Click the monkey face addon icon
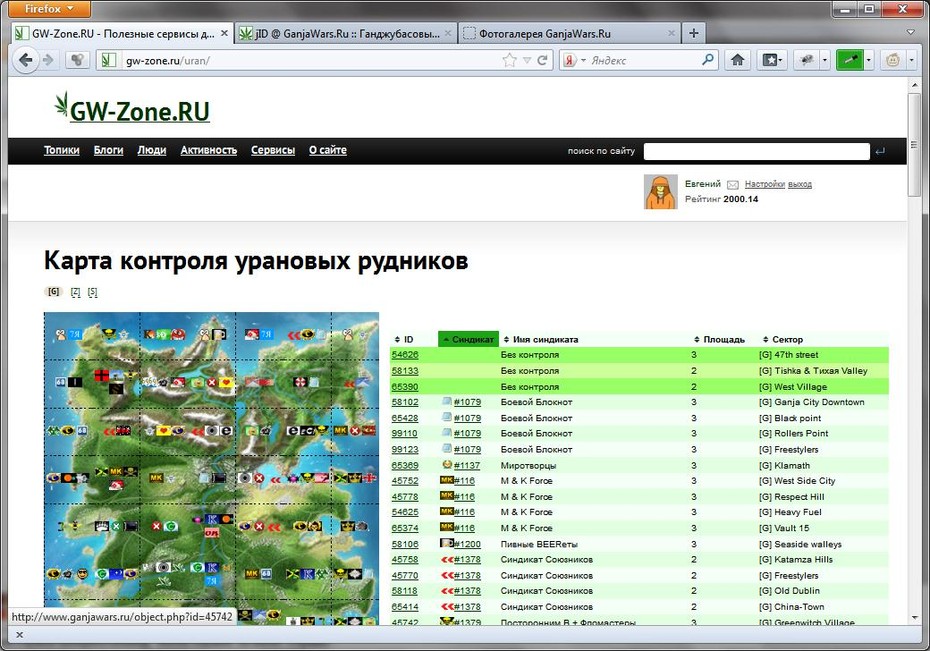This screenshot has width=930, height=651. point(893,60)
